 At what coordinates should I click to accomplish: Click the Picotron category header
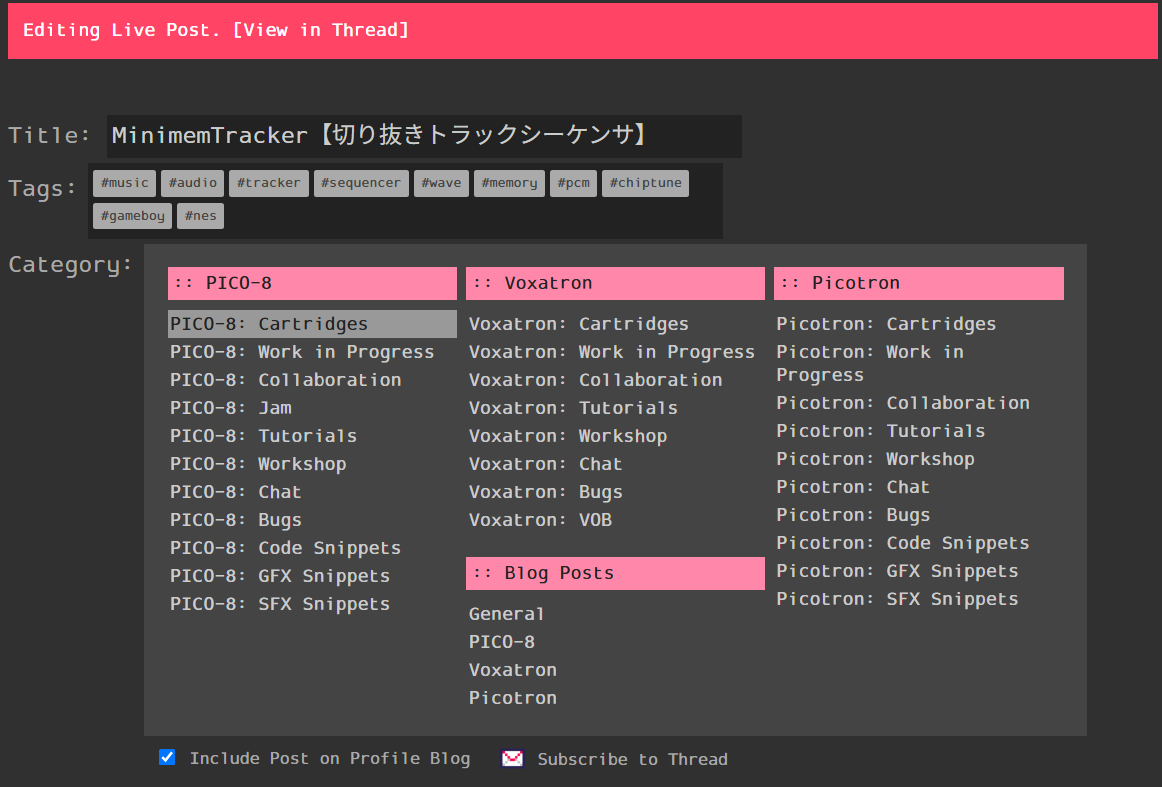point(919,283)
